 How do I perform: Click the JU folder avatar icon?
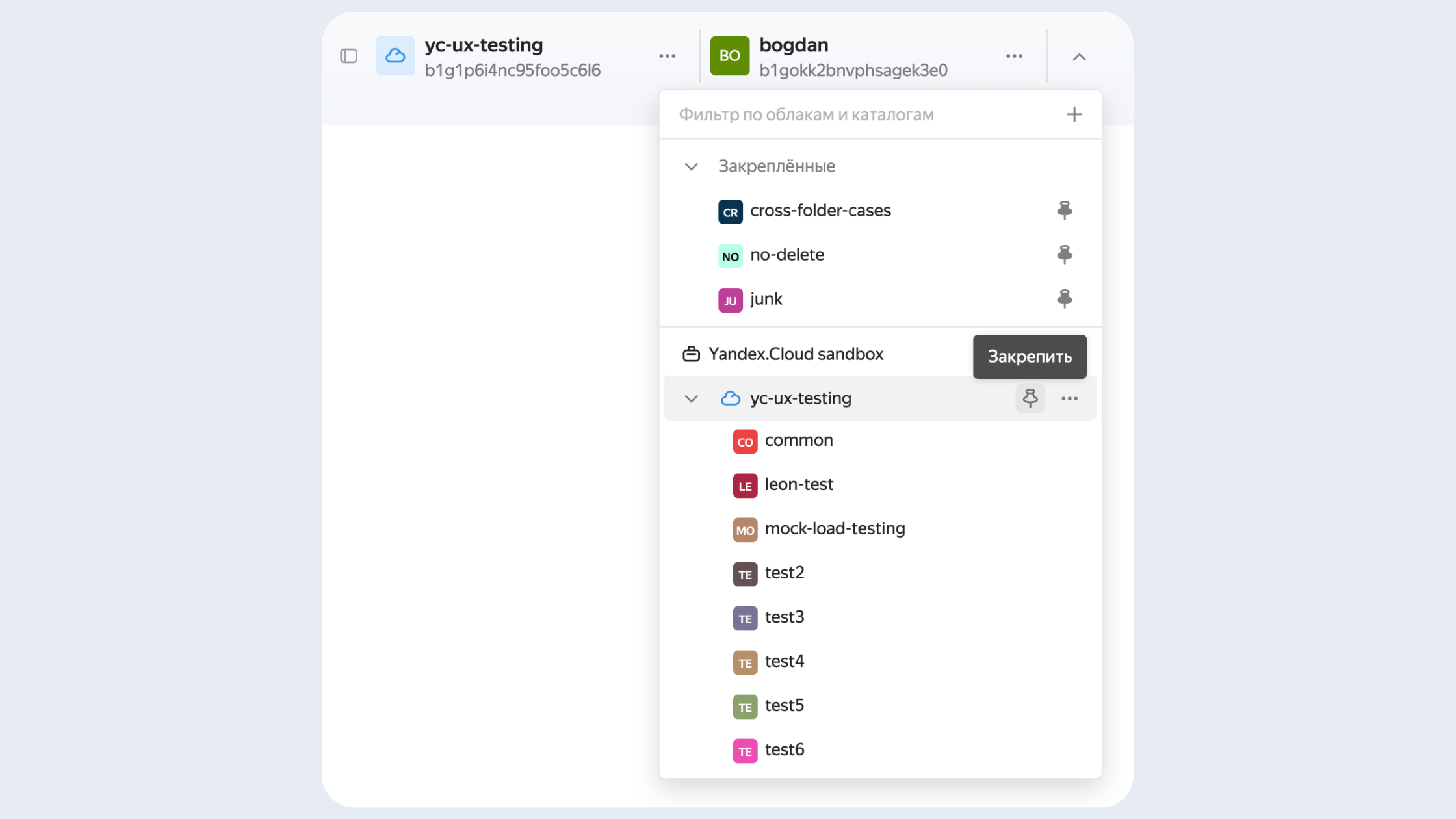731,300
